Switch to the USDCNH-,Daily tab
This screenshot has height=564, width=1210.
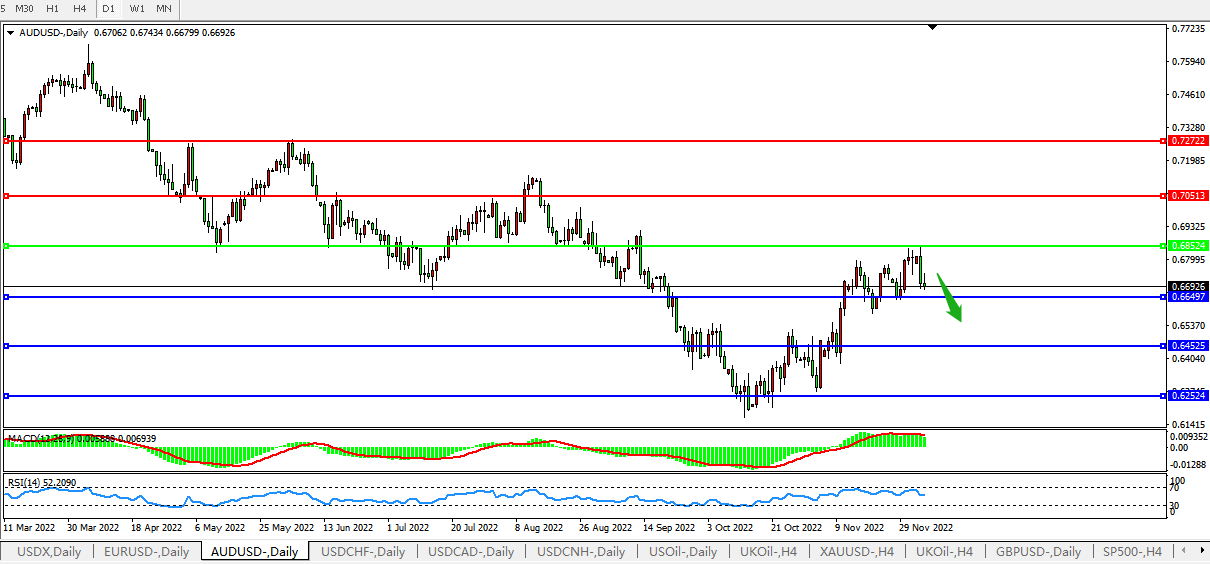[x=581, y=551]
